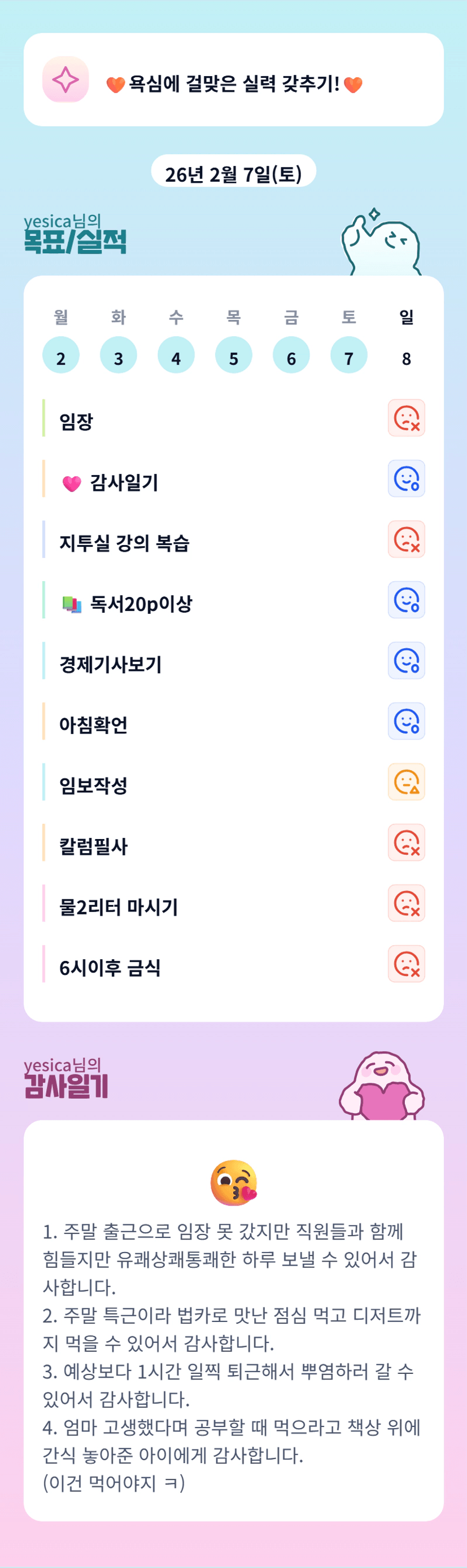Click the status icon for 6시이후 금식
Image resolution: width=467 pixels, height=1568 pixels.
(406, 964)
